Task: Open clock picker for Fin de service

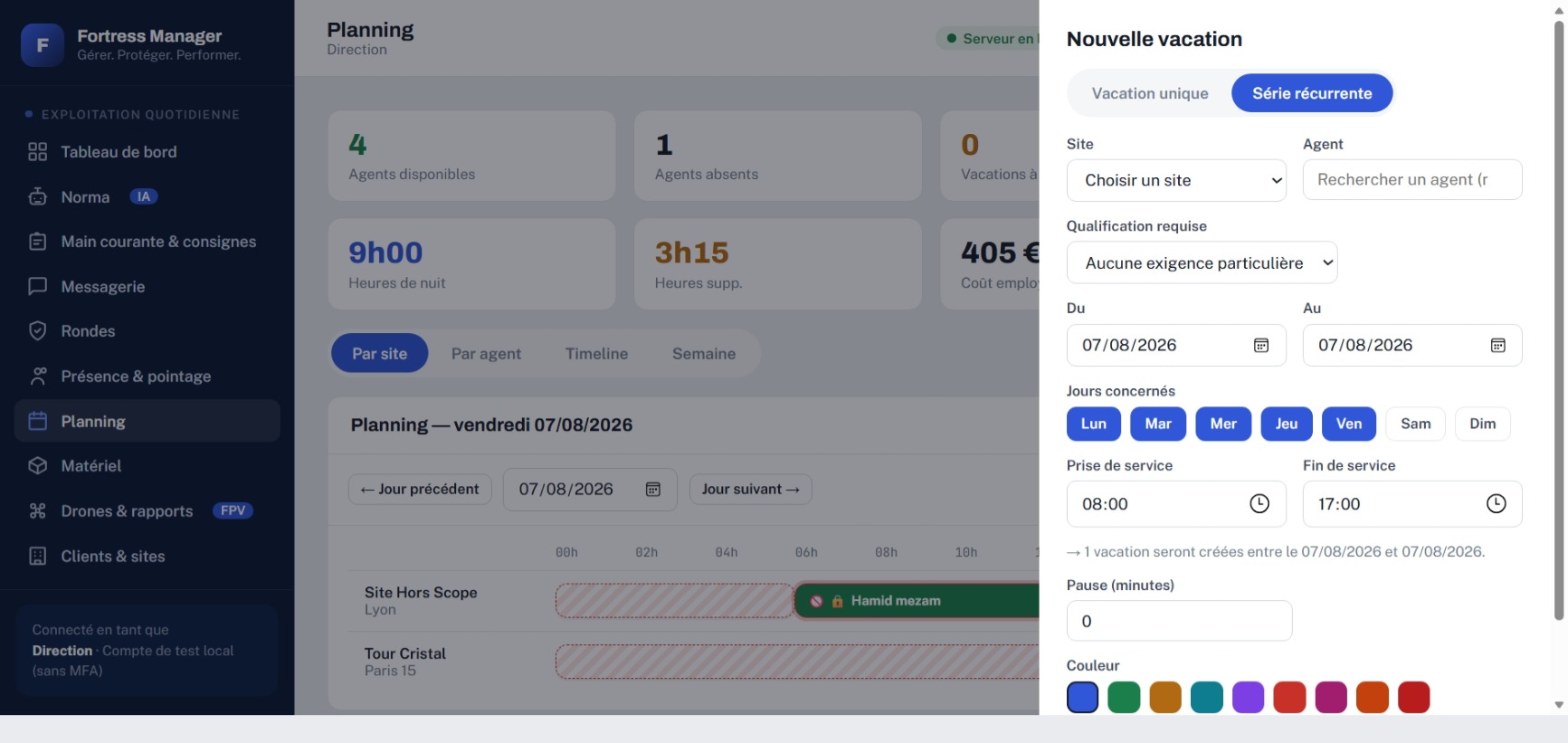Action: coord(1497,504)
